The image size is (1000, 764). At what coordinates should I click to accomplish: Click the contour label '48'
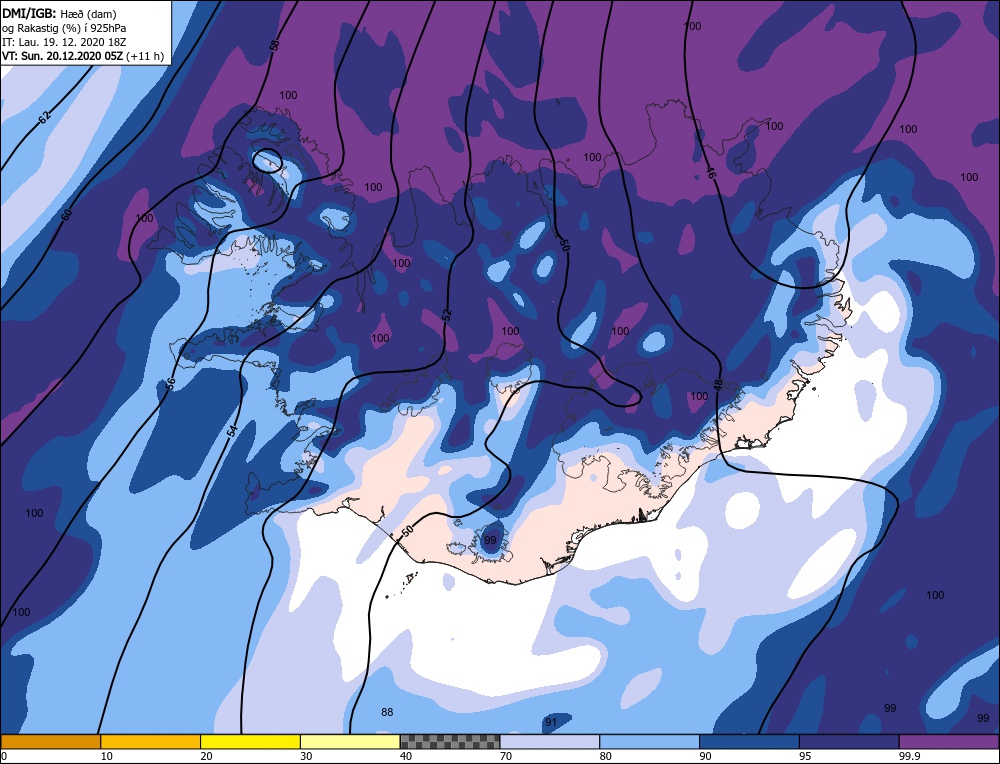[717, 385]
